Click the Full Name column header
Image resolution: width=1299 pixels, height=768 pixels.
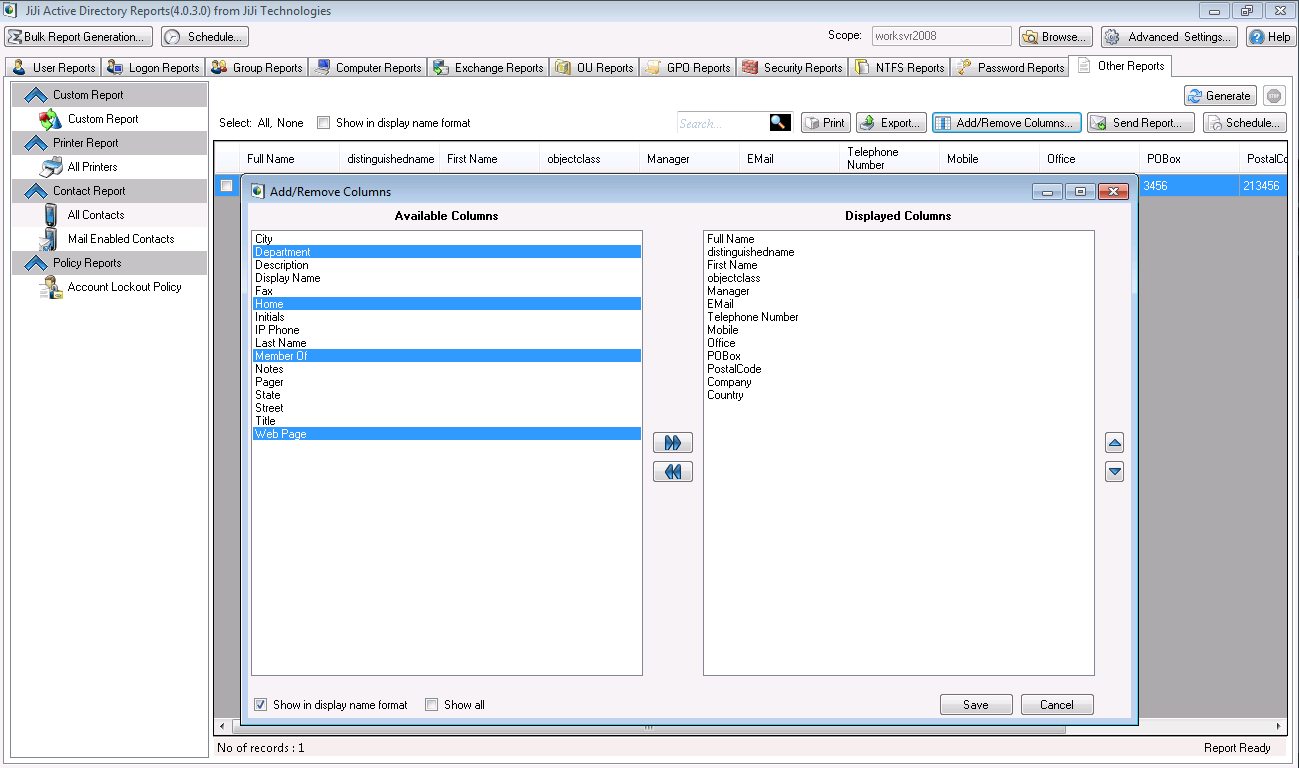[290, 159]
